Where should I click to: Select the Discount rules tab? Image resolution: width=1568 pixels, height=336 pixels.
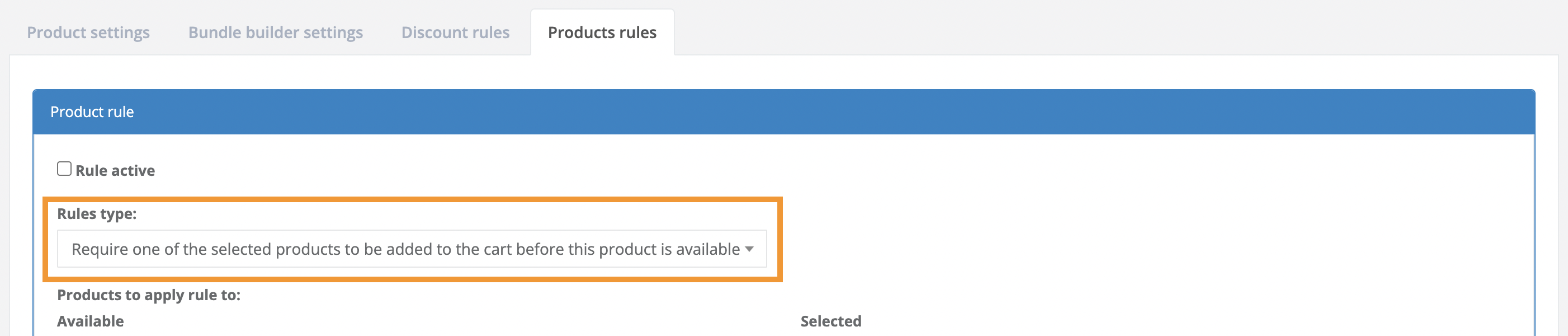point(455,32)
